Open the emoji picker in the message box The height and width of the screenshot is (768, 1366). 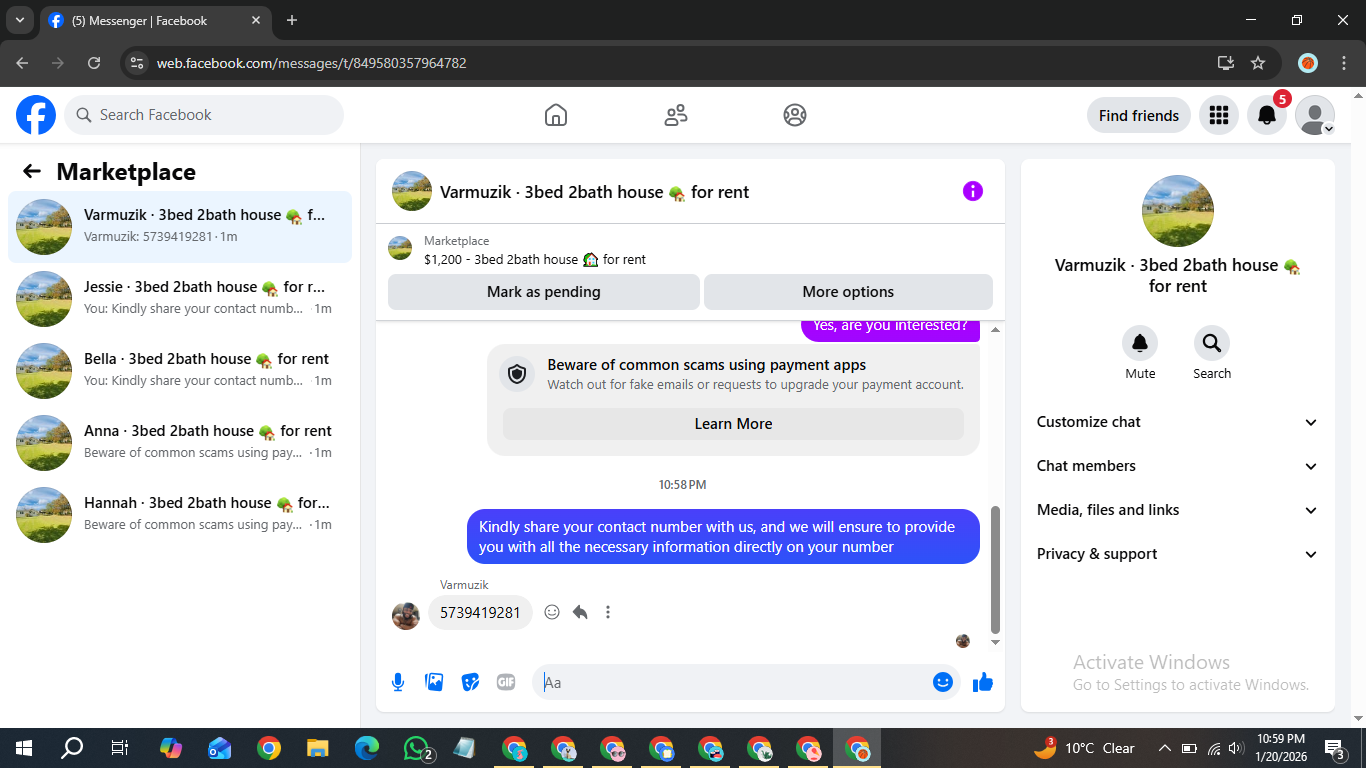pos(942,682)
